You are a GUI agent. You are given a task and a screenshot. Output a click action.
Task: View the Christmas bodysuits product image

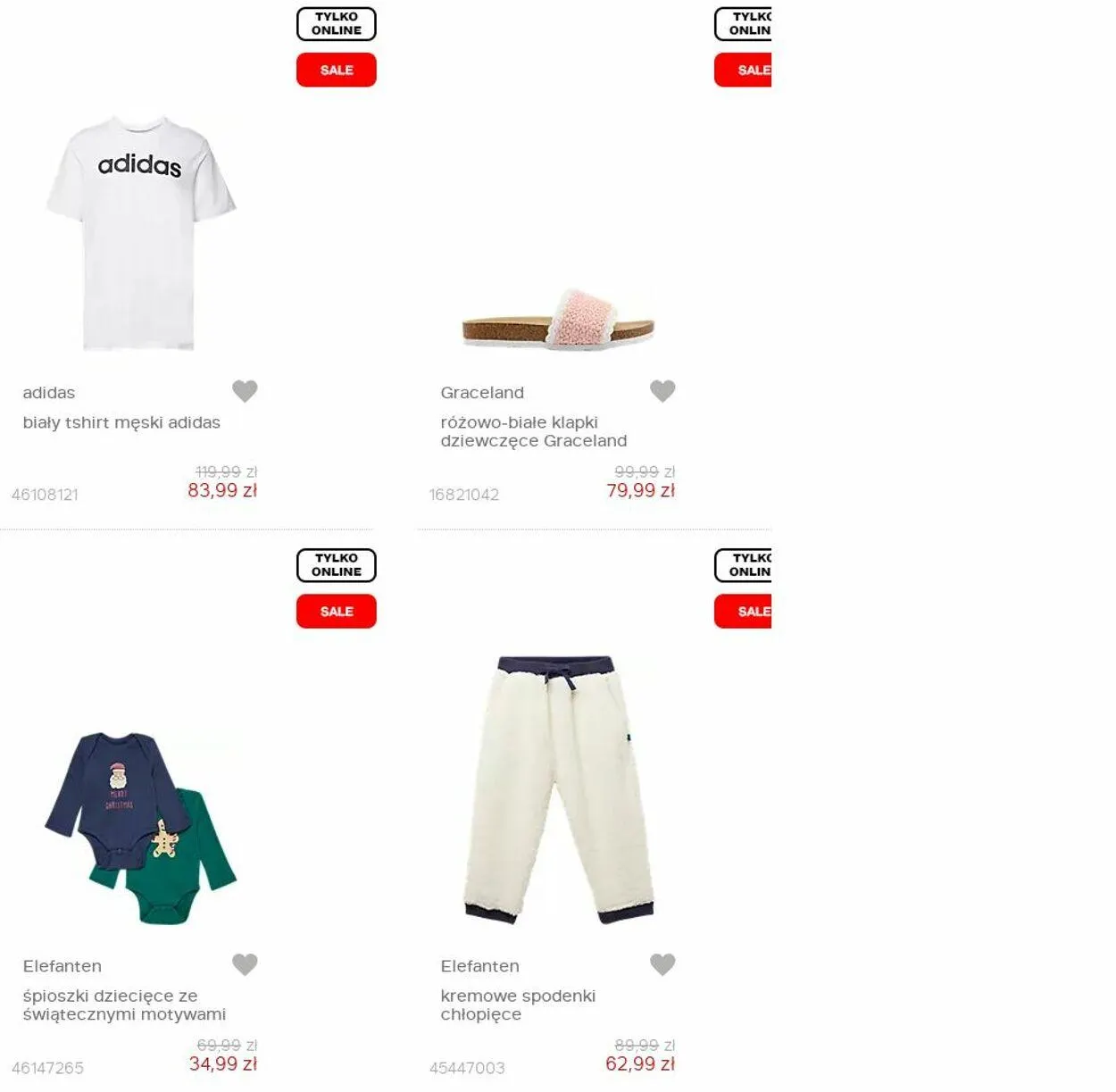pos(141,829)
